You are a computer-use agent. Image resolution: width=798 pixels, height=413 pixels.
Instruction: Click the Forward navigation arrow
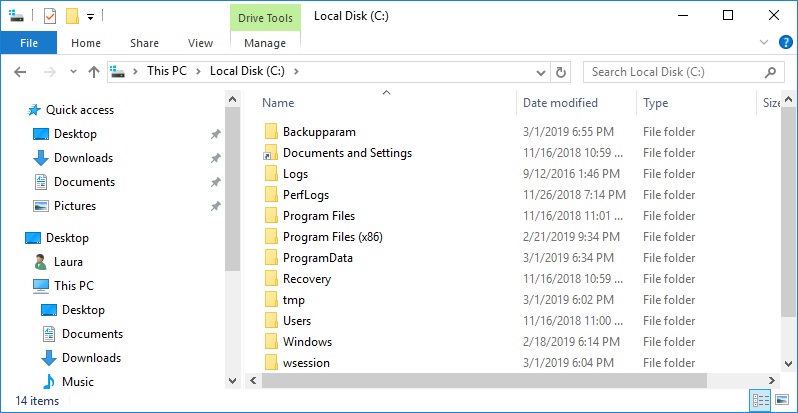tap(50, 72)
